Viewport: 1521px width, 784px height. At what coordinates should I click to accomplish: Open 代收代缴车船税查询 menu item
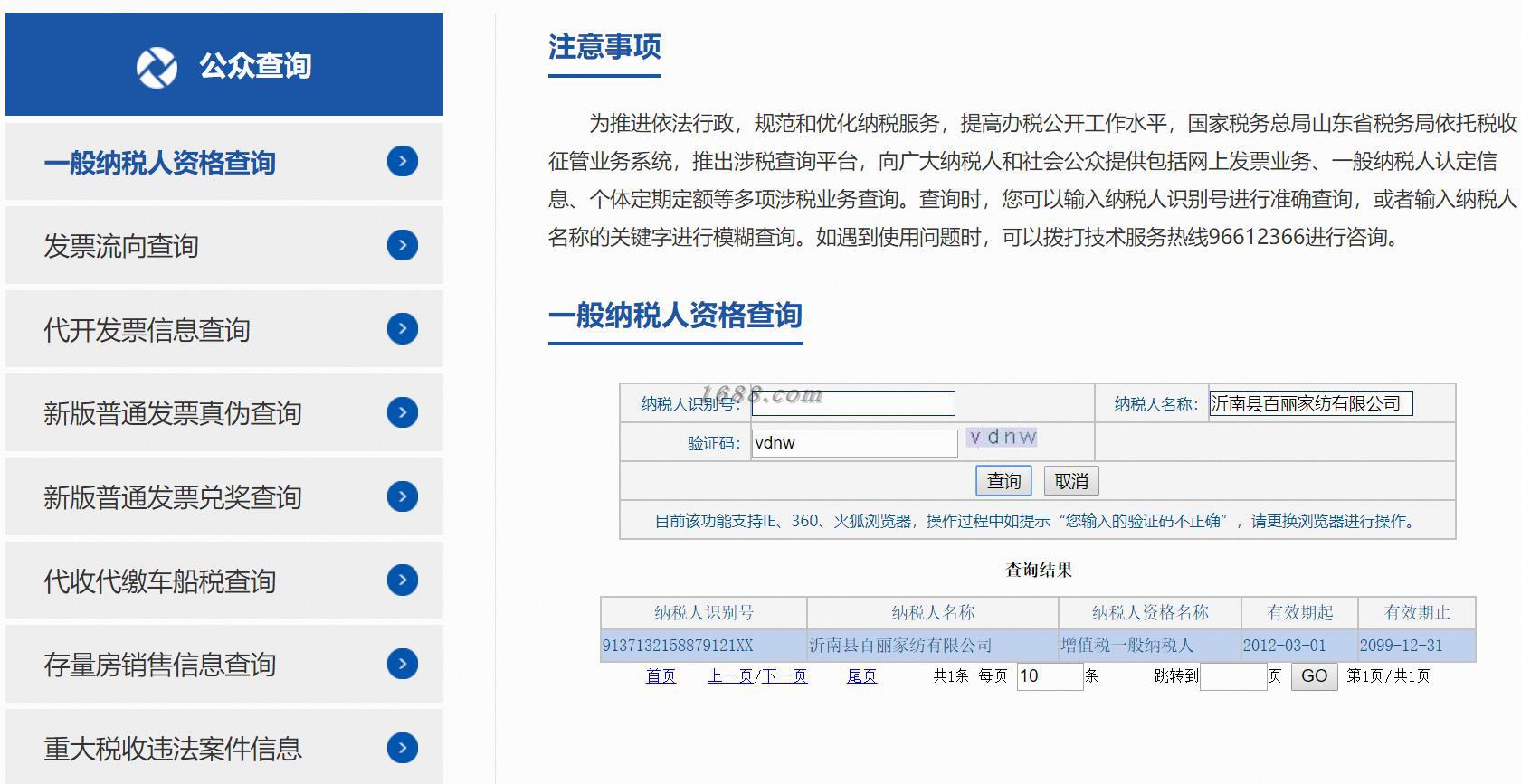pyautogui.click(x=224, y=581)
